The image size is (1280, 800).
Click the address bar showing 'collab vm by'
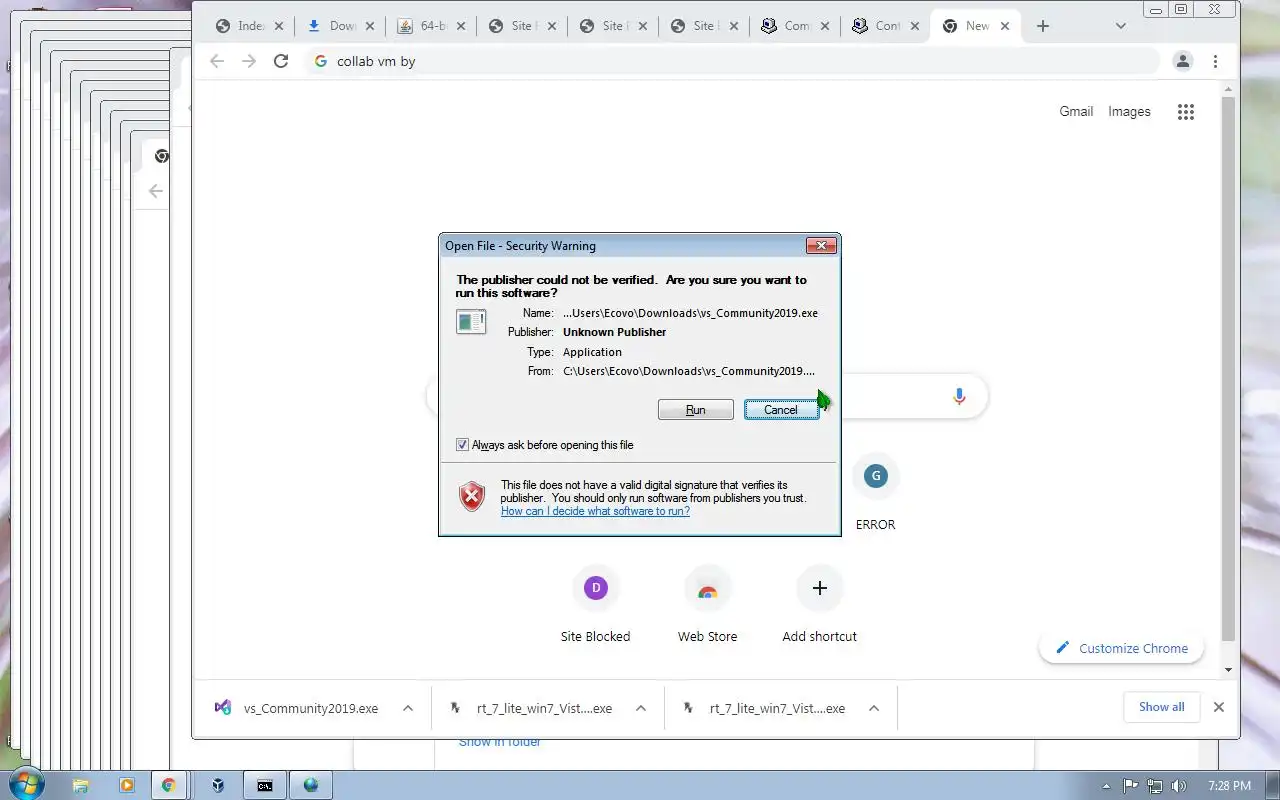pos(735,61)
